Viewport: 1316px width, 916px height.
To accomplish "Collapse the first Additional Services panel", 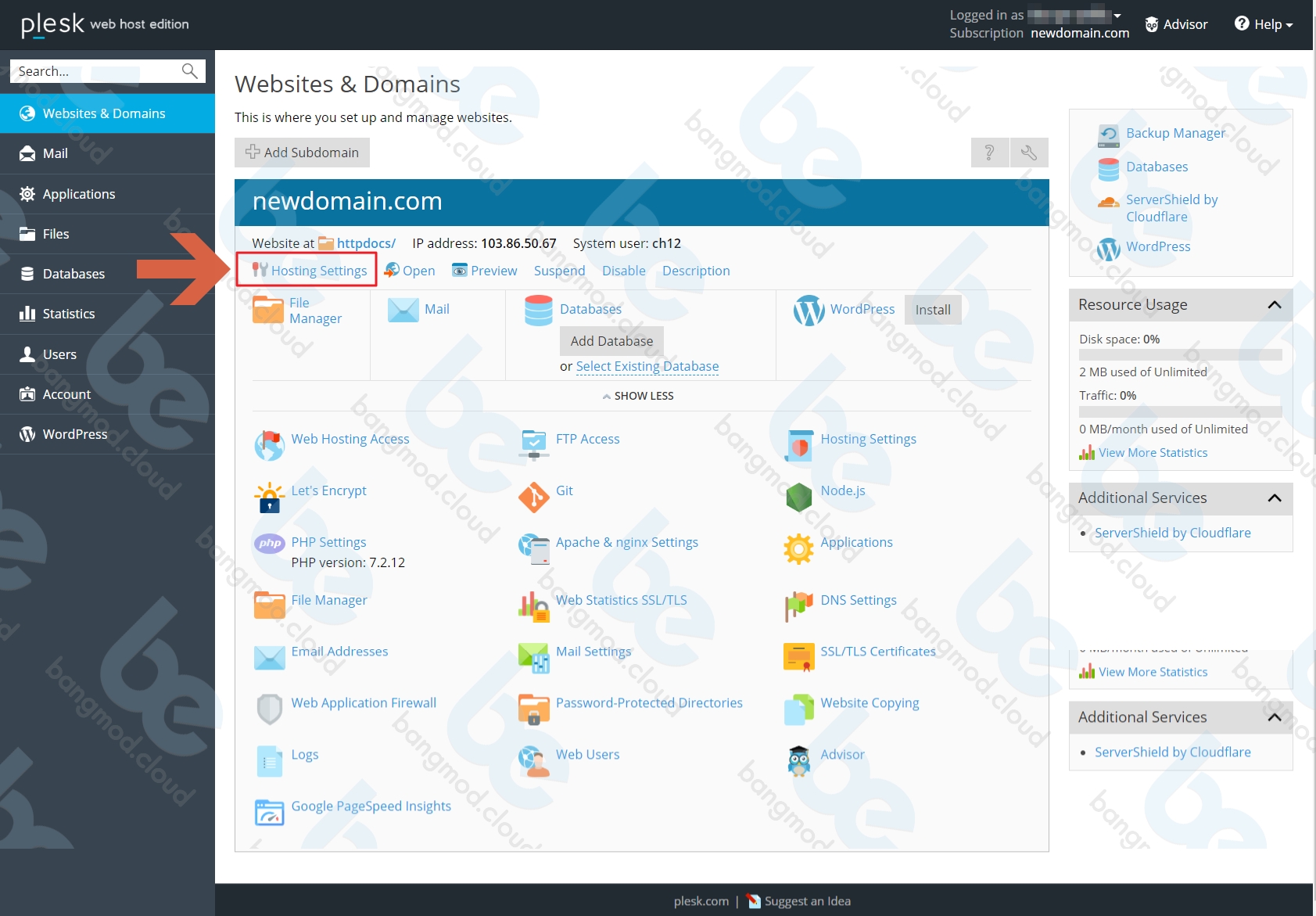I will coord(1275,498).
